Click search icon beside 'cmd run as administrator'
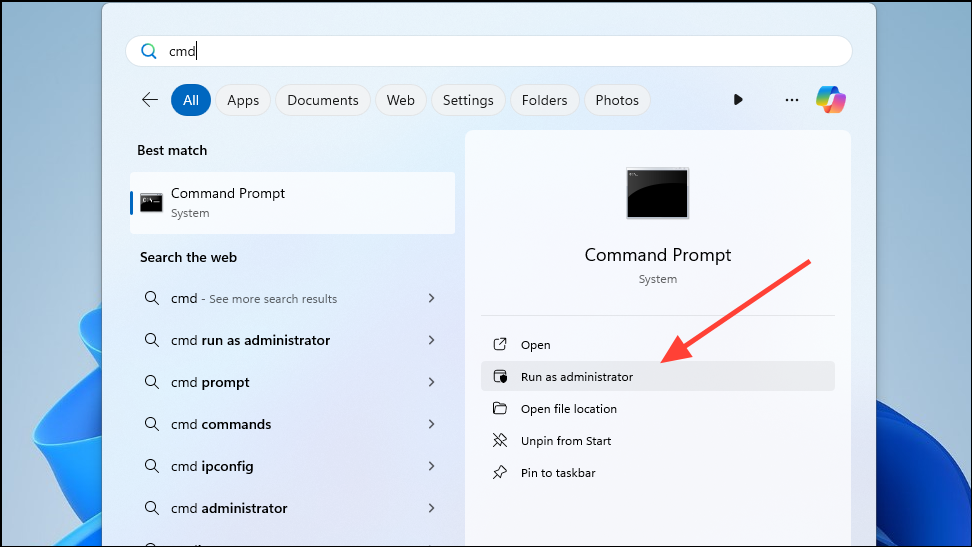The height and width of the screenshot is (547, 972). [x=152, y=340]
